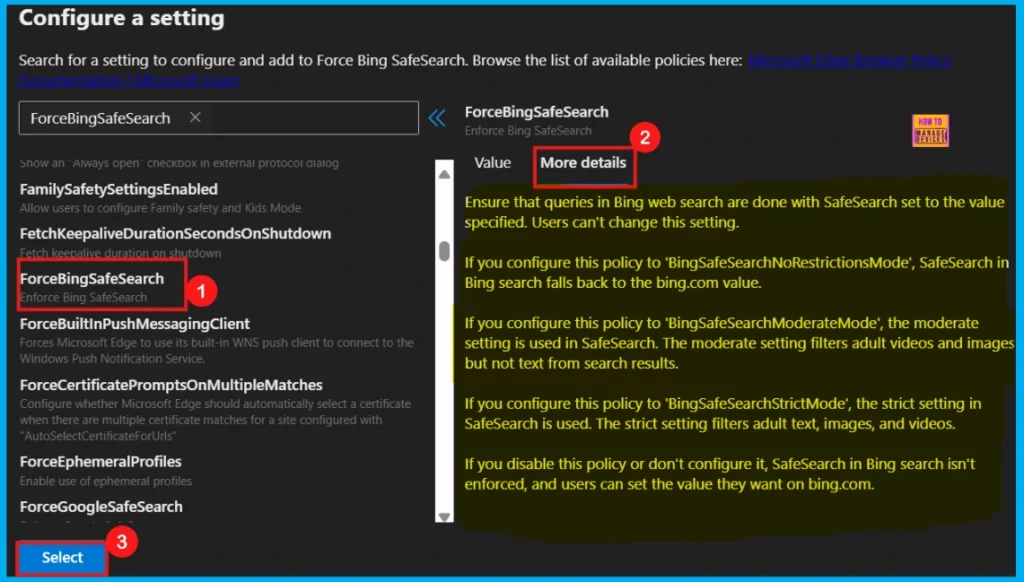Click 'Fetch keepalive duration on shutdown' description
1024x582 pixels.
(120, 253)
